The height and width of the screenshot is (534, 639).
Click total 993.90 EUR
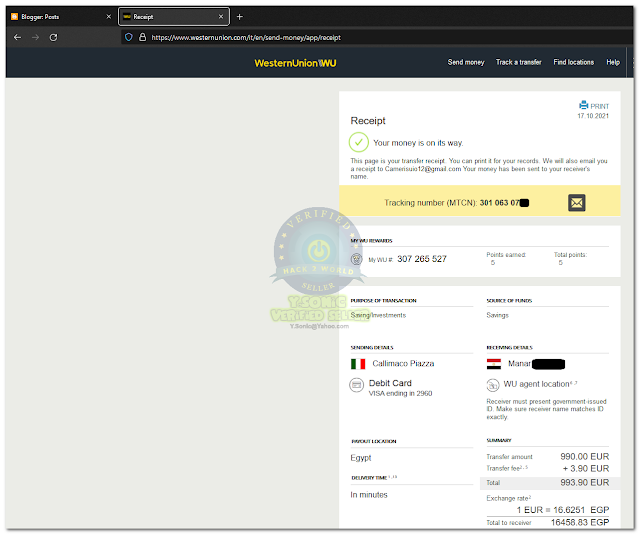584,483
